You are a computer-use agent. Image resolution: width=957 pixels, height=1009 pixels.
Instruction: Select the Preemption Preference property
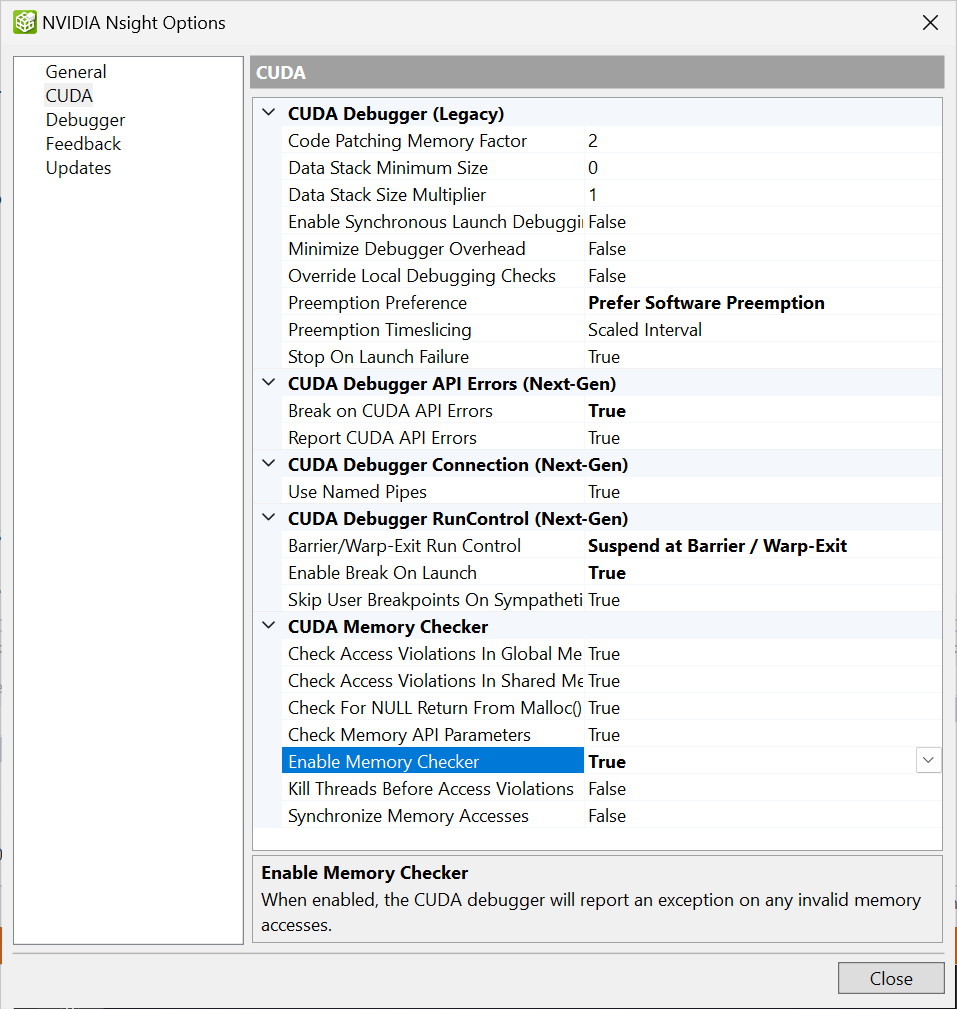432,303
